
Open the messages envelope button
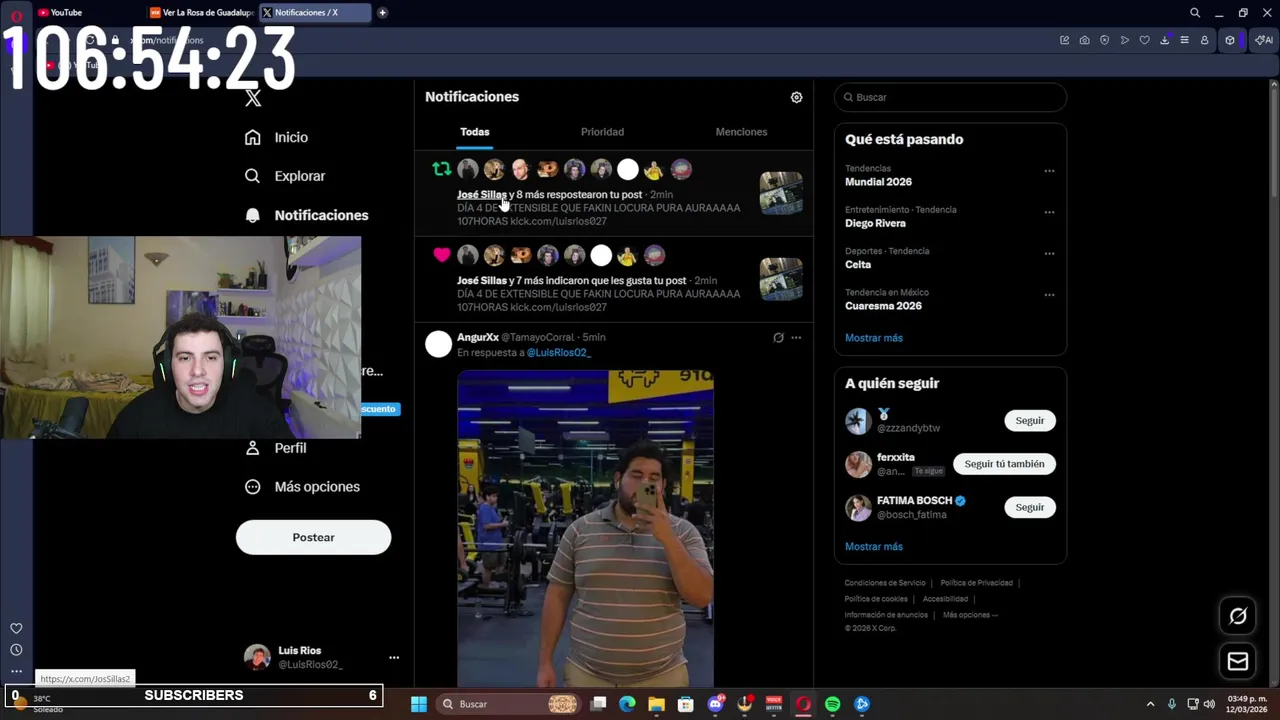point(1238,661)
